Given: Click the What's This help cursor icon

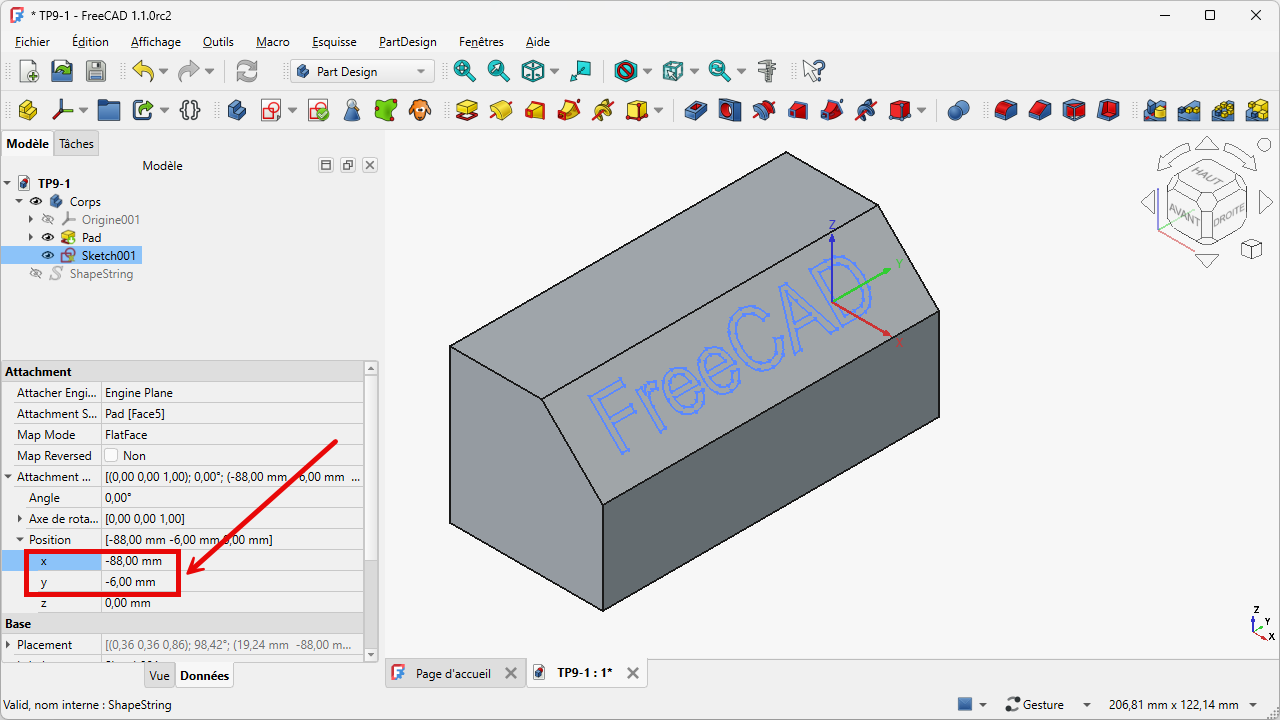Looking at the screenshot, I should click(813, 71).
